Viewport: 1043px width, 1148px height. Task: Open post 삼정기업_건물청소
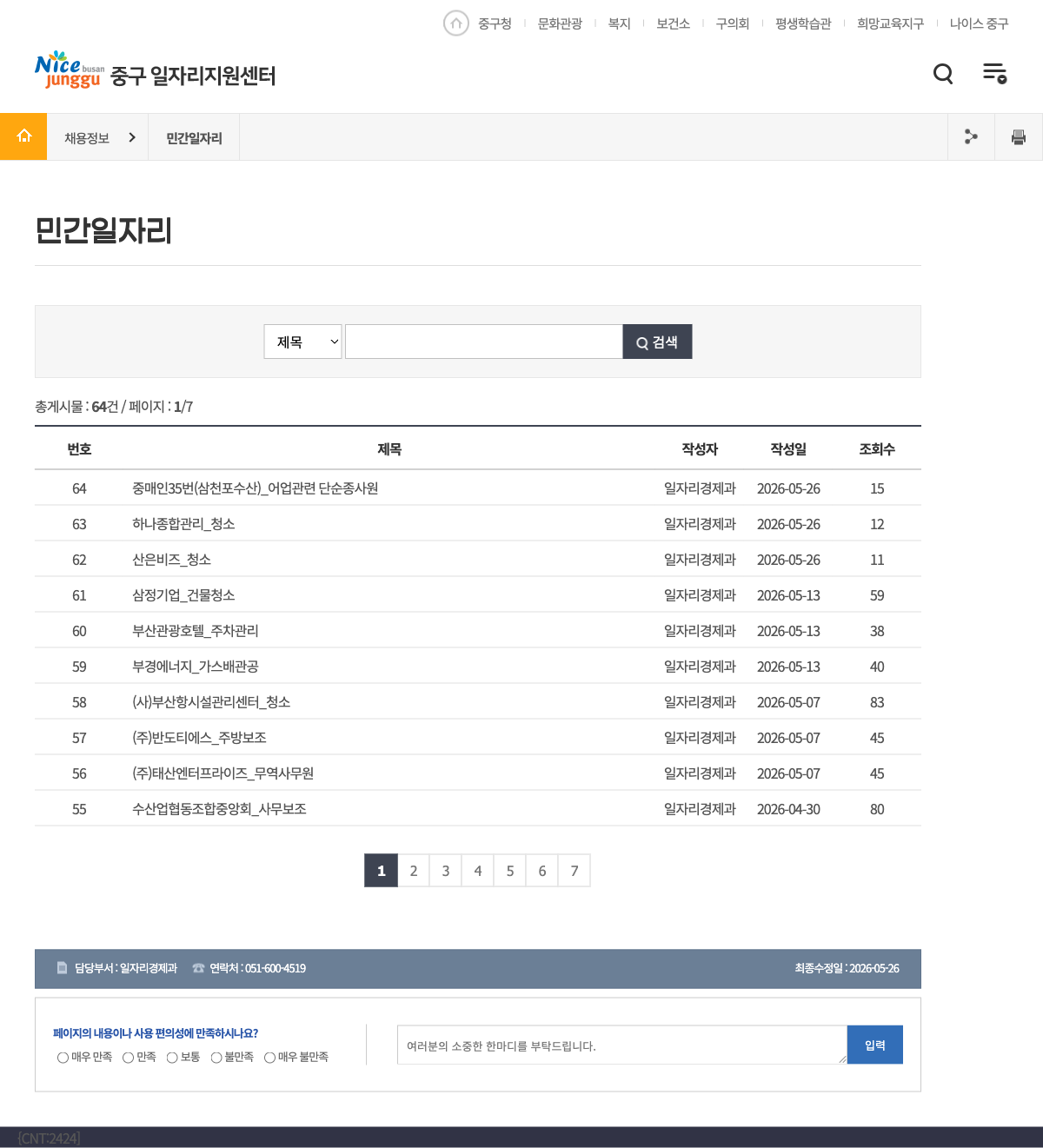(x=183, y=595)
